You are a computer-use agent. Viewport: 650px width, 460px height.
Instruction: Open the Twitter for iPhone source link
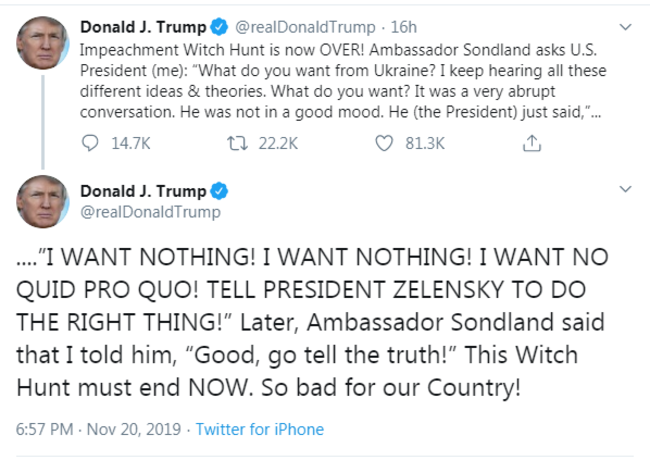(x=259, y=429)
